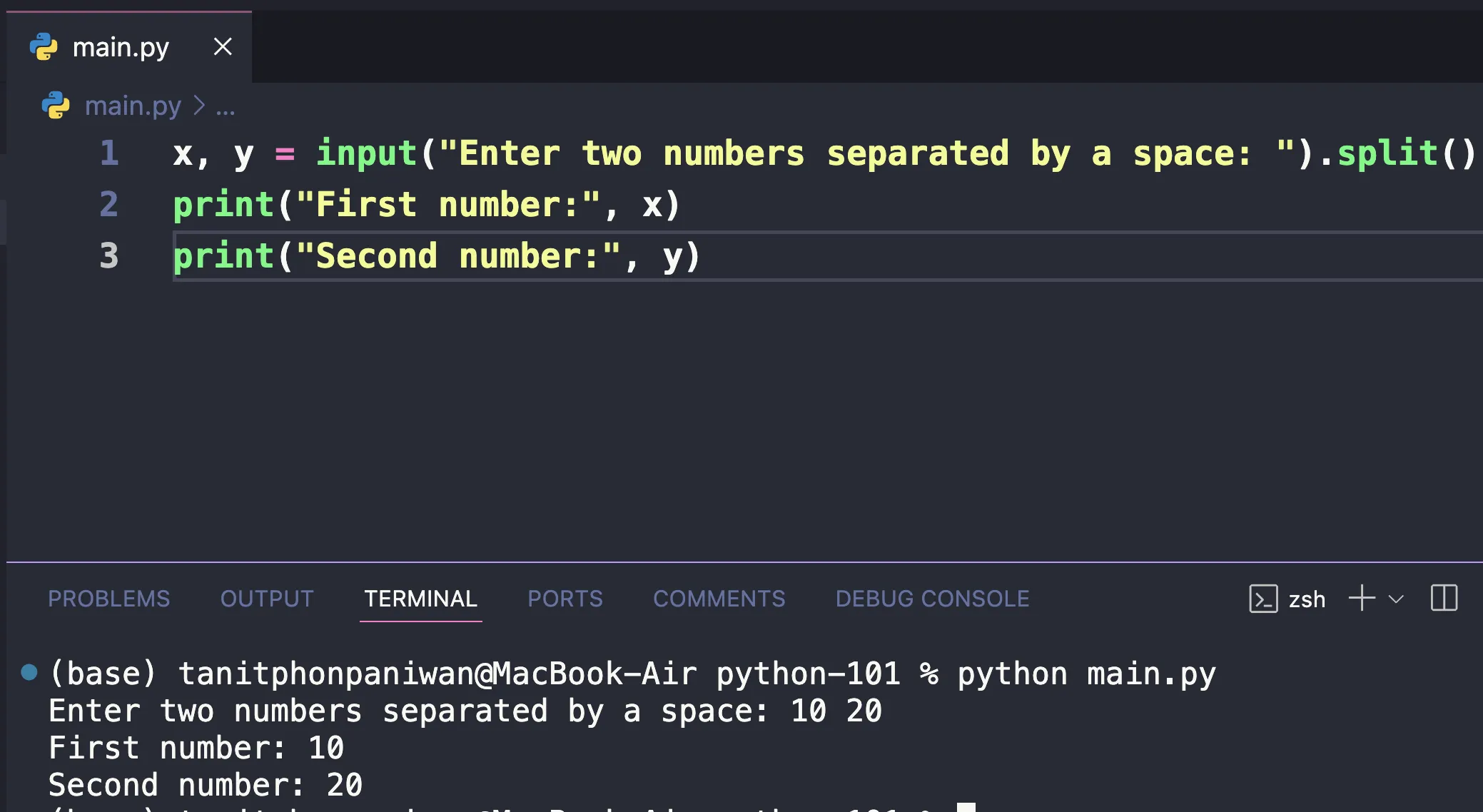Open the PROBLEMS panel tab

109,598
